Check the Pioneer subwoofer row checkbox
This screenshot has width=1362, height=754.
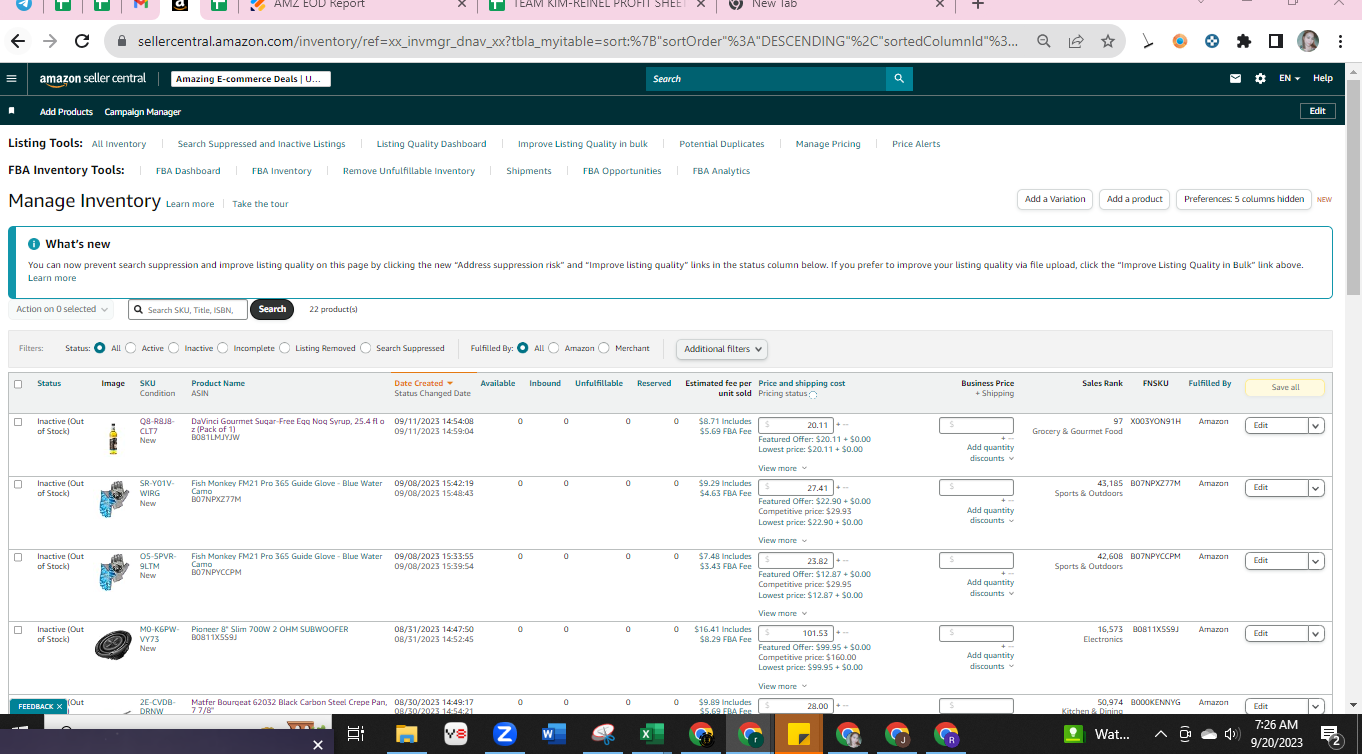click(18, 630)
